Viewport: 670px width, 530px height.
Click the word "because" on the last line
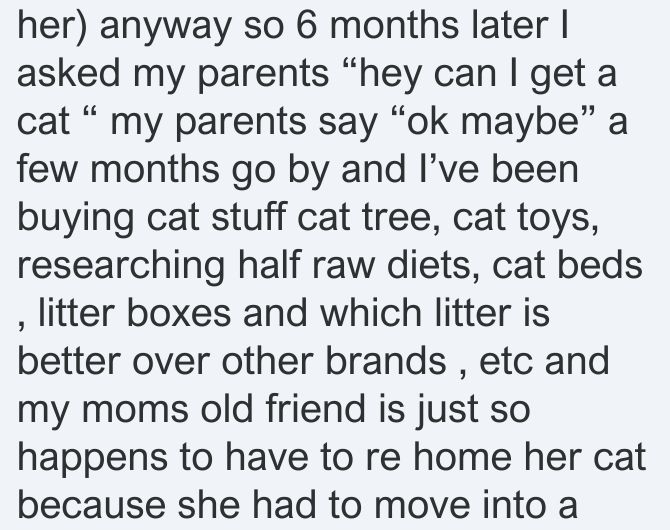click(92, 505)
